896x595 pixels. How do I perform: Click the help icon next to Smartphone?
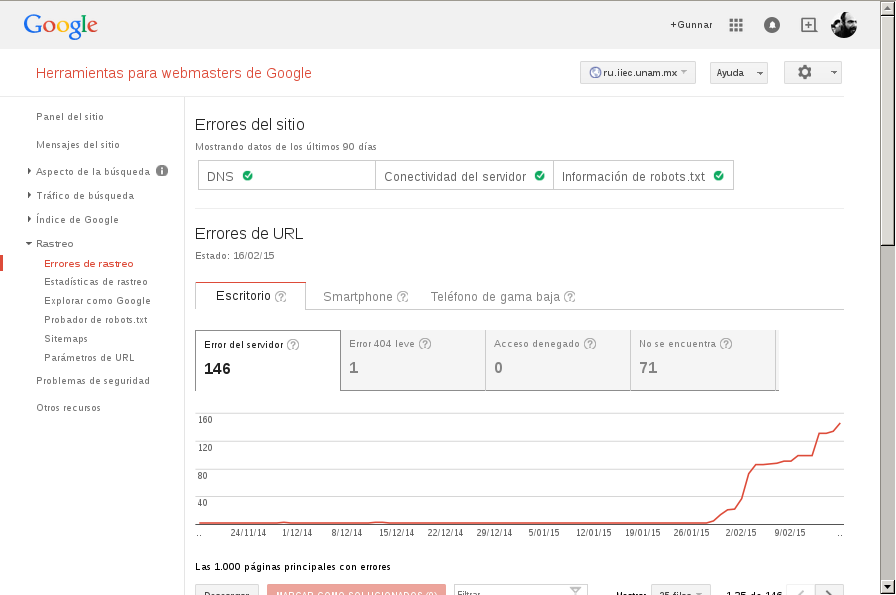click(402, 297)
